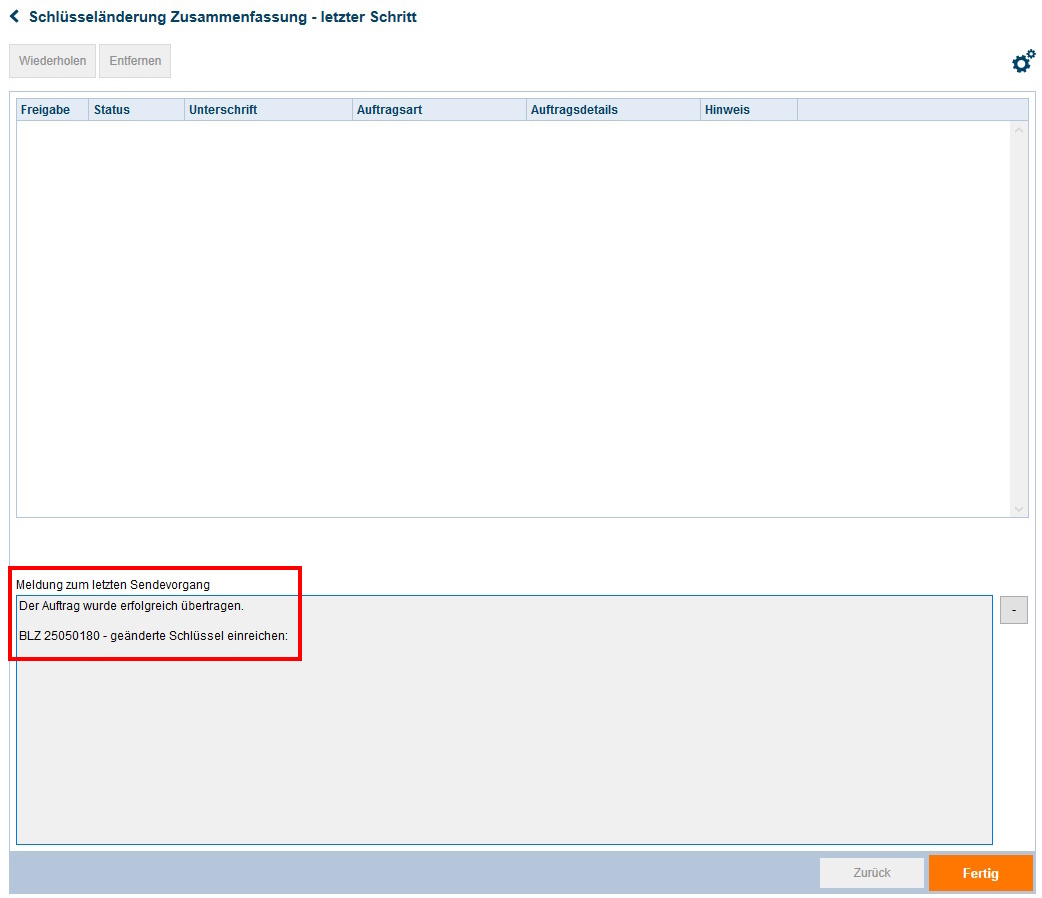The width and height of the screenshot is (1042, 898).
Task: Select the Hinweis column header
Action: pyautogui.click(x=727, y=110)
